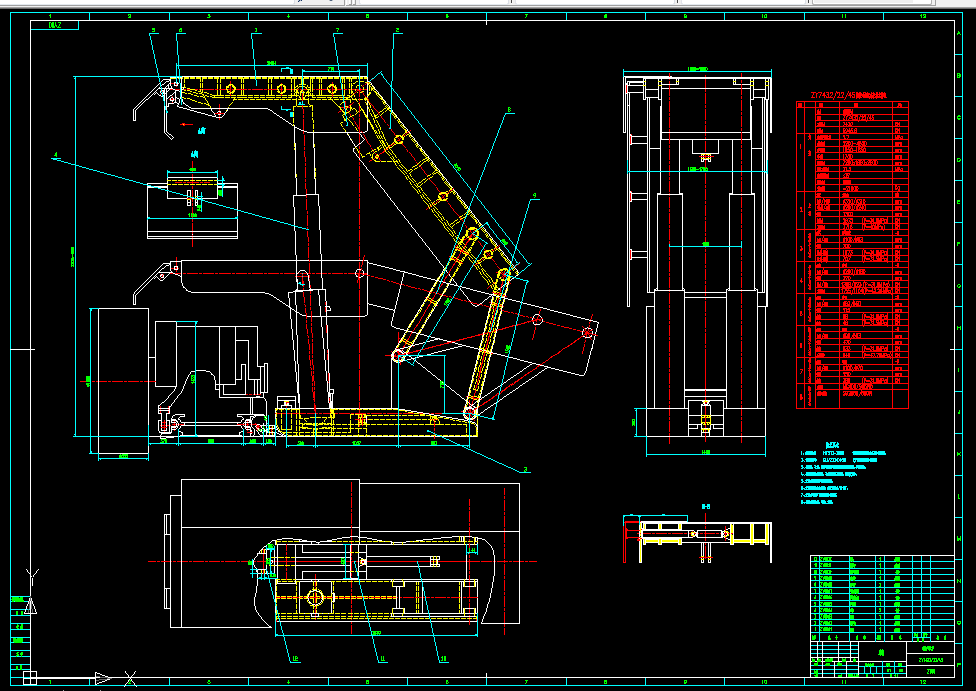This screenshot has height=691, width=976.
Task: Select part callout number 6 balloon
Action: click(x=181, y=31)
